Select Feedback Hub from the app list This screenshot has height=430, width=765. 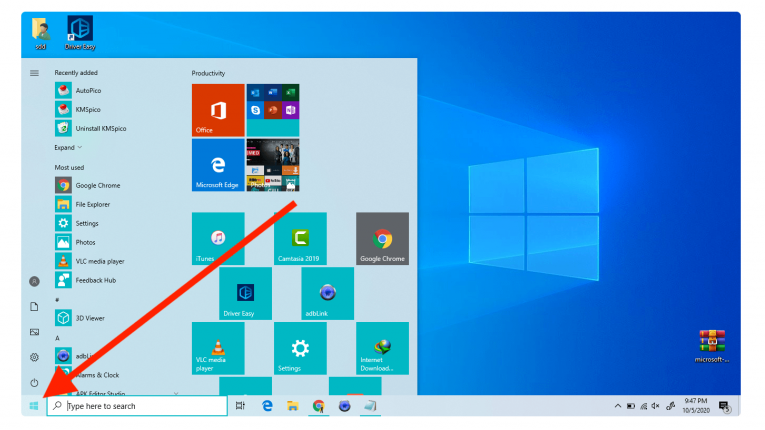point(95,280)
